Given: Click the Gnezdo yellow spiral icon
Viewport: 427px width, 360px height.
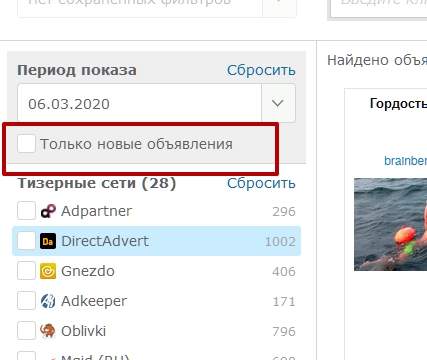Looking at the screenshot, I should point(48,271).
